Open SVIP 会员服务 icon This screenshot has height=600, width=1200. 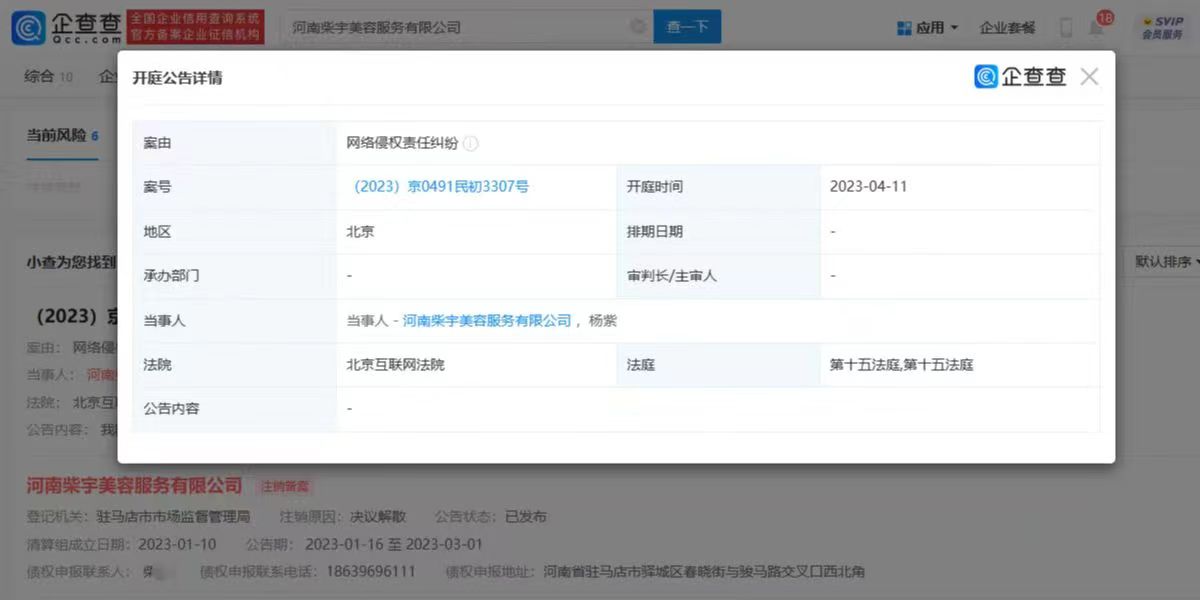point(1163,28)
